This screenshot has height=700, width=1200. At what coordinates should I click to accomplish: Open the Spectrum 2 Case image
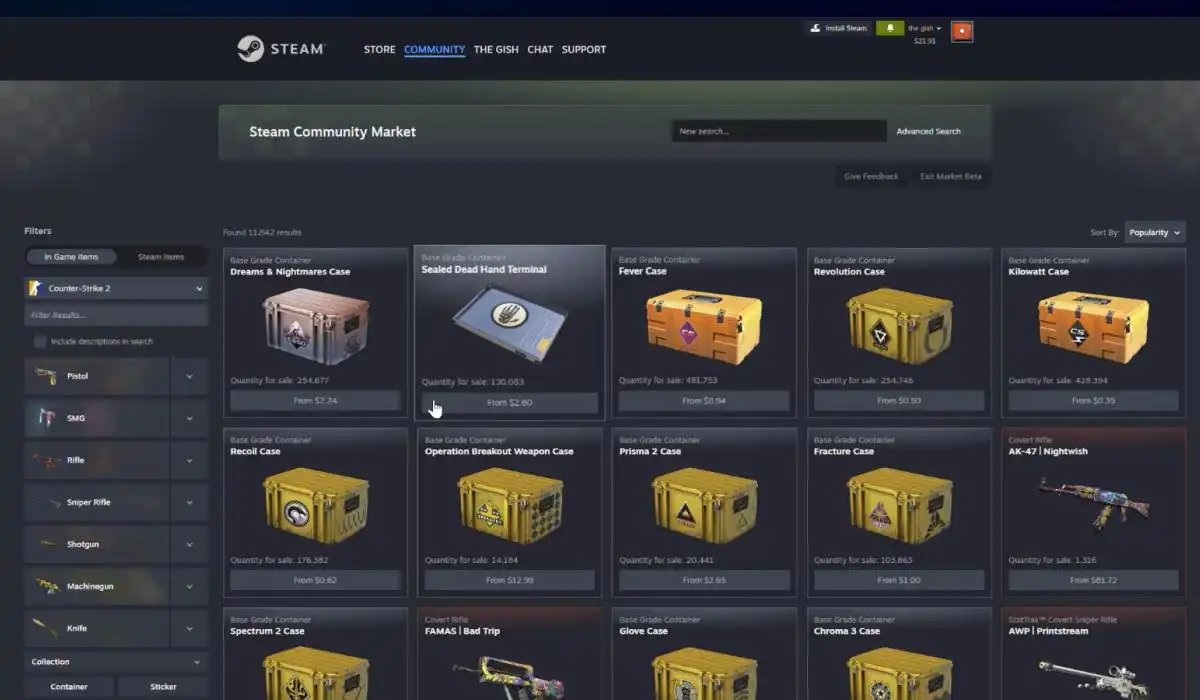pyautogui.click(x=316, y=674)
